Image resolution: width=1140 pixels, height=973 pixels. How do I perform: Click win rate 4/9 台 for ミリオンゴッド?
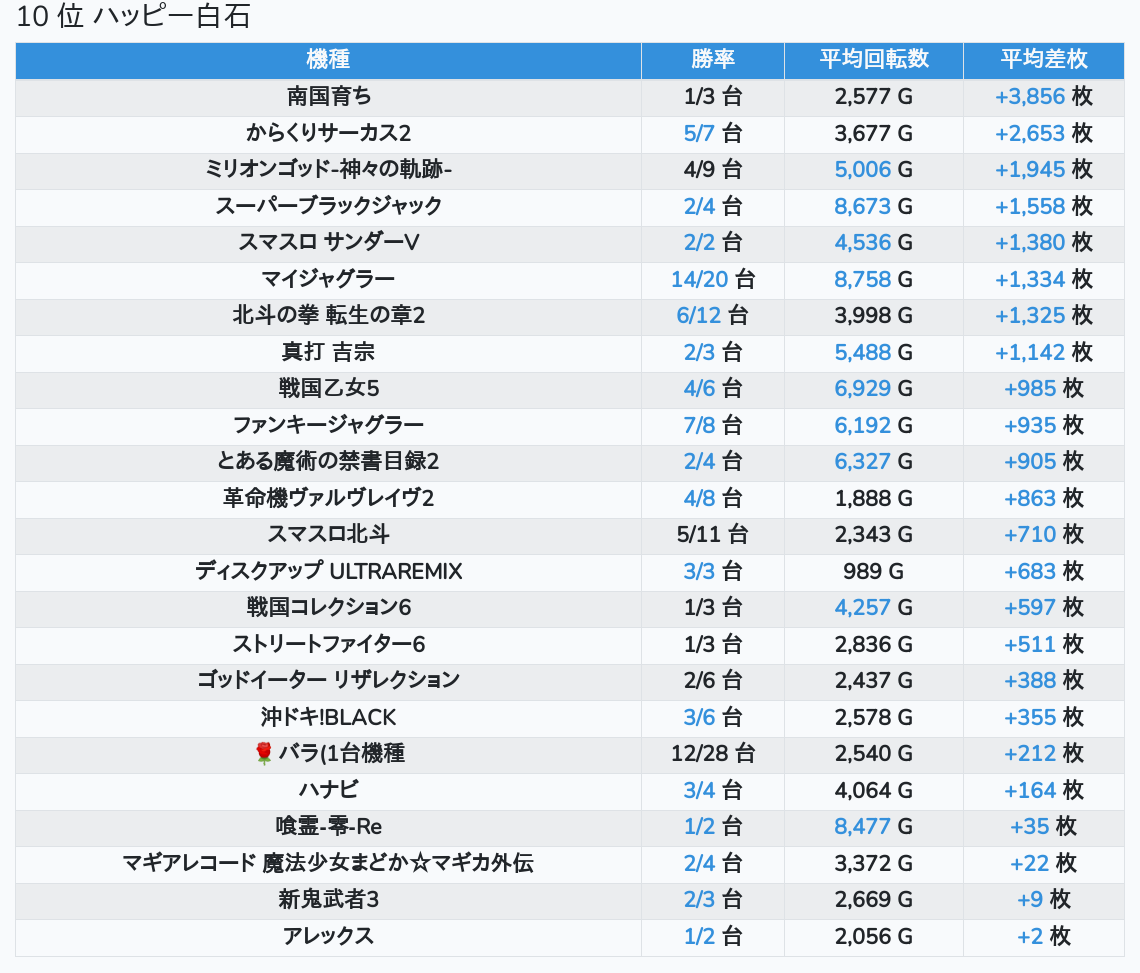point(712,169)
